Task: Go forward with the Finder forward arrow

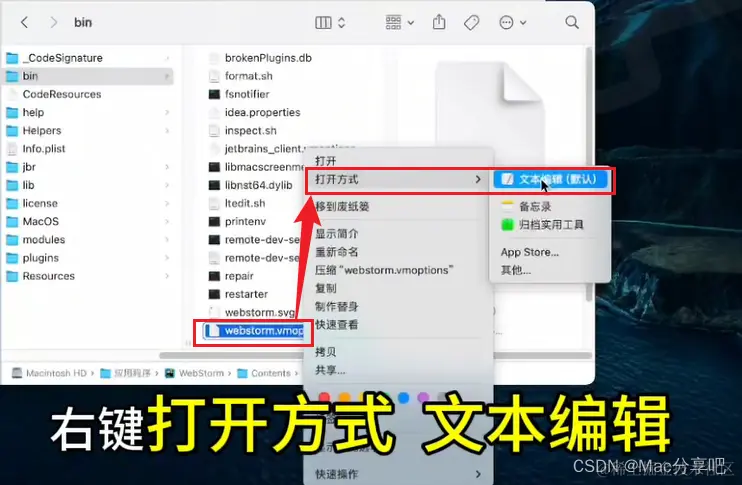Action: point(53,22)
